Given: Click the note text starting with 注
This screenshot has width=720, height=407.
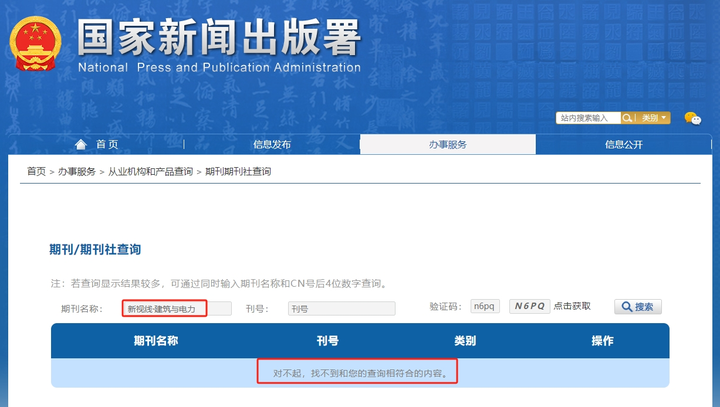Looking at the screenshot, I should pos(219,283).
